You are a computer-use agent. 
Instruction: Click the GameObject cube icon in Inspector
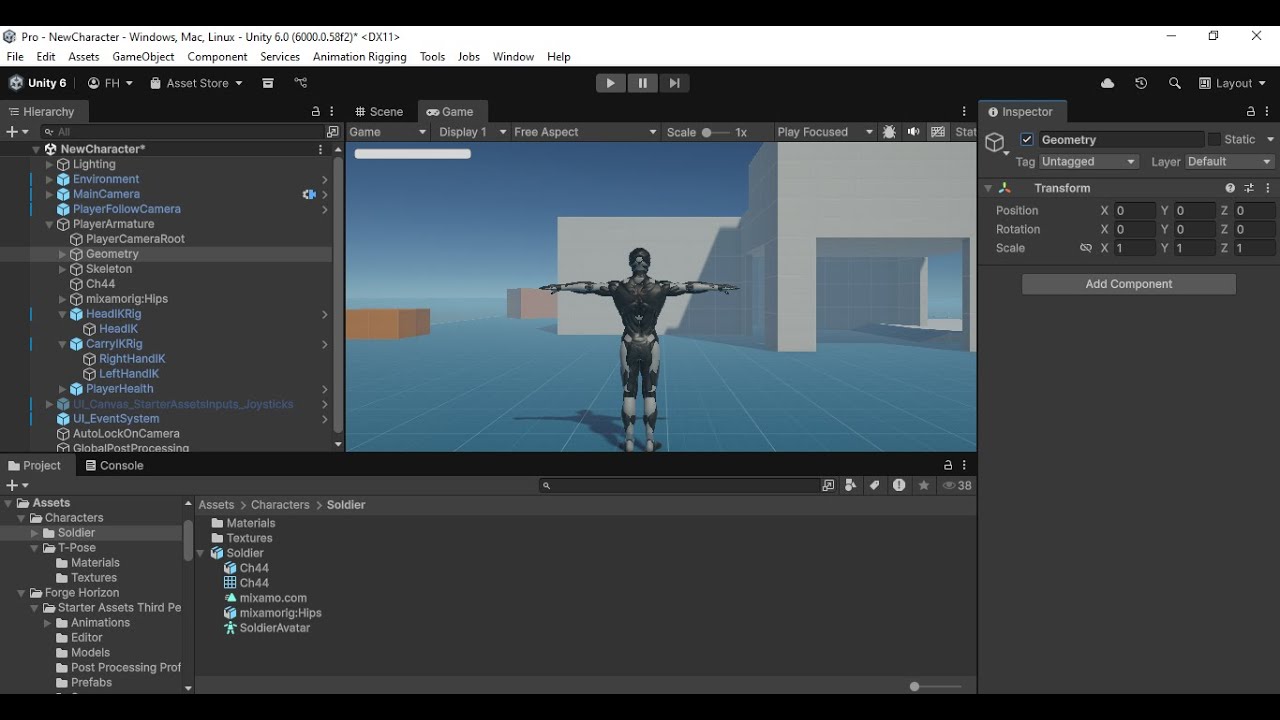pyautogui.click(x=995, y=142)
